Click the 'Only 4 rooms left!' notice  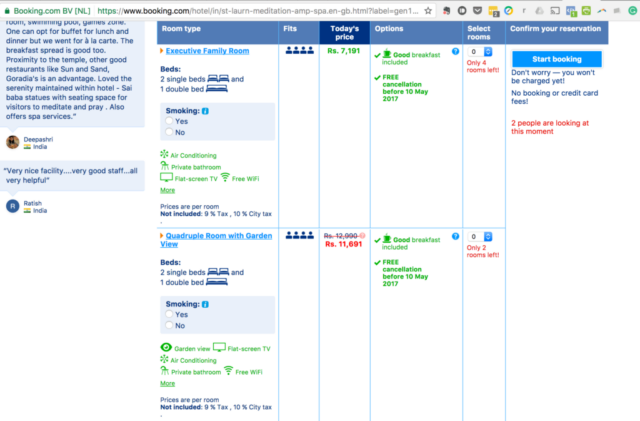point(483,67)
